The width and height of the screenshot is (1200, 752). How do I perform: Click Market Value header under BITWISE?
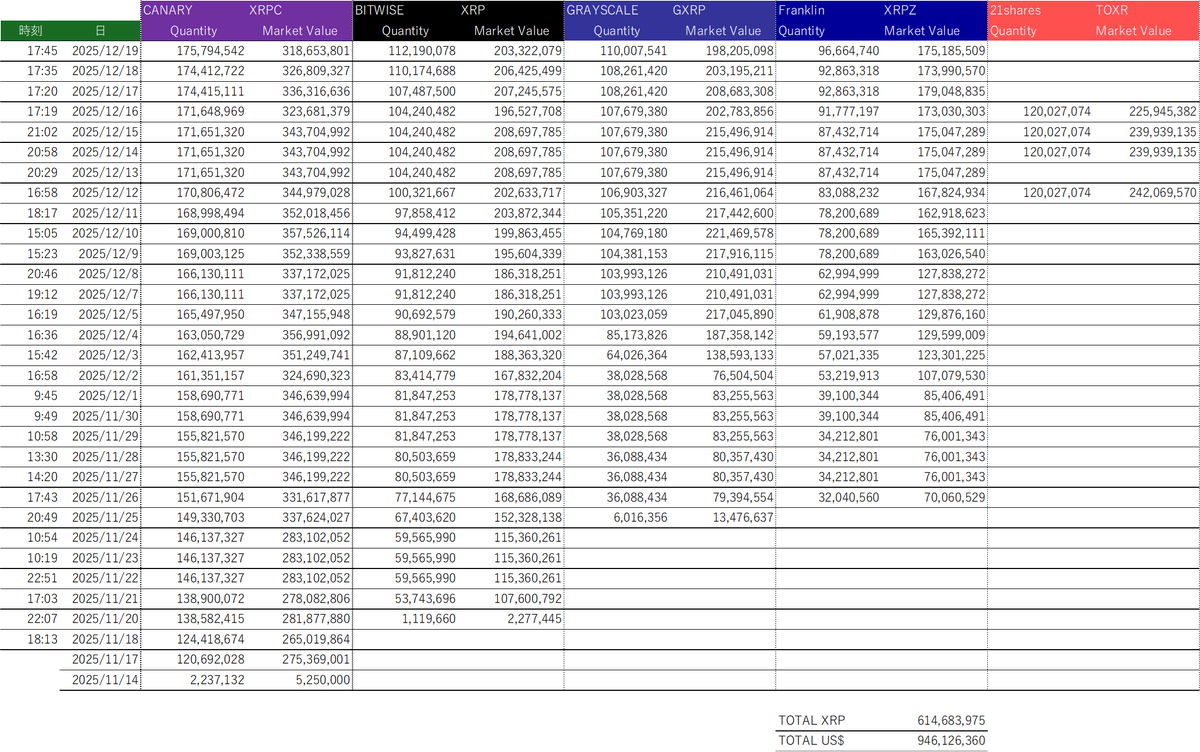point(511,31)
